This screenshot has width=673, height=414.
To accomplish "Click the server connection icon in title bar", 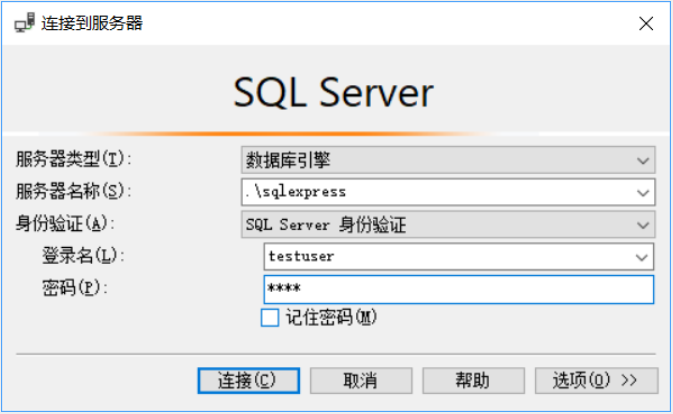I will [x=24, y=23].
